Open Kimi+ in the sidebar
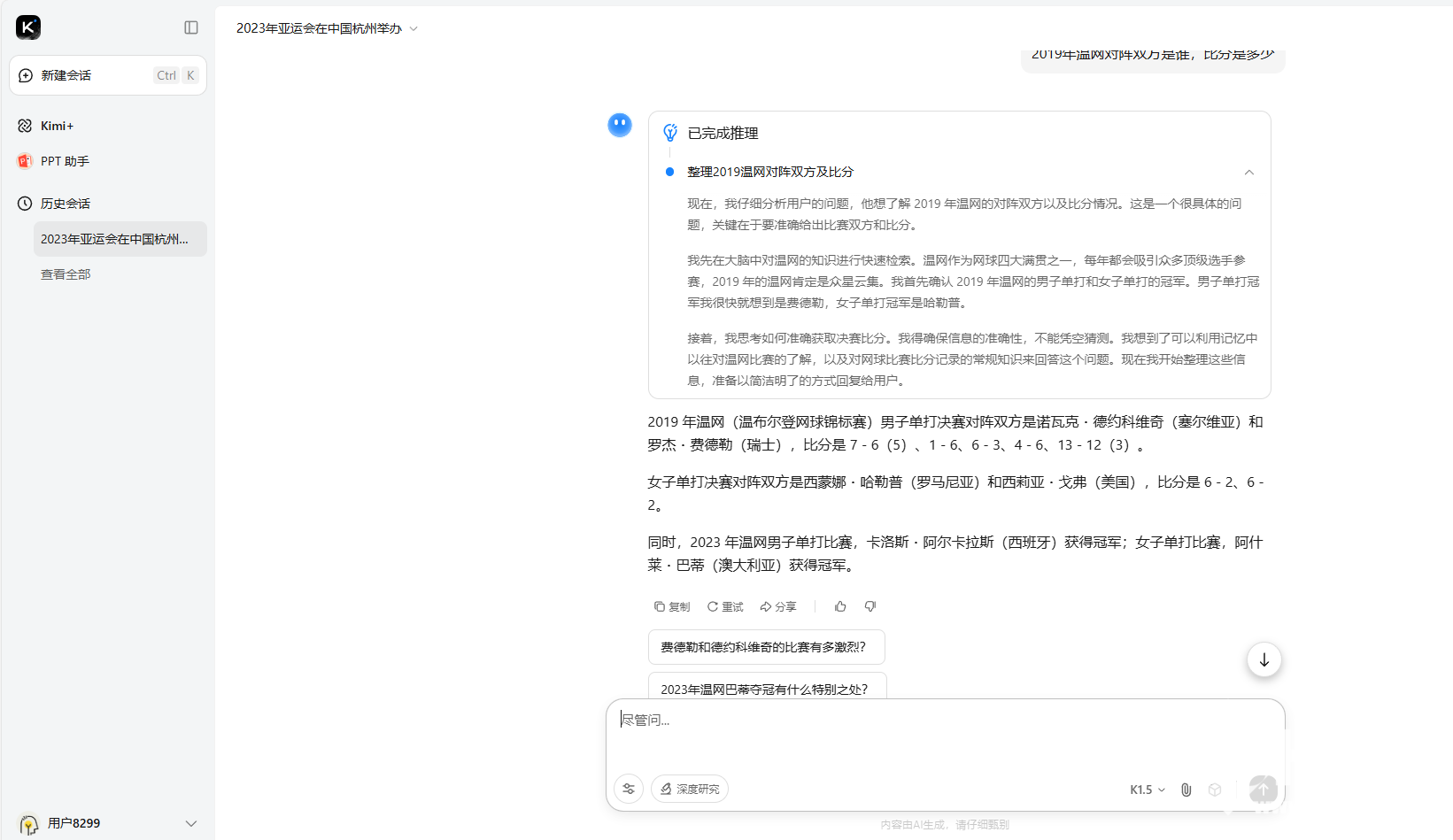The height and width of the screenshot is (840, 1453). tap(58, 126)
